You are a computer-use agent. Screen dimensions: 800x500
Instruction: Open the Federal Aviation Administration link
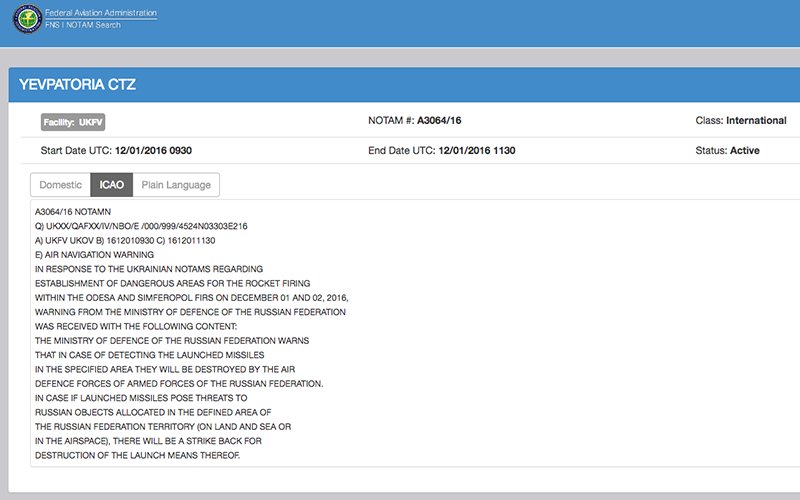coord(101,13)
